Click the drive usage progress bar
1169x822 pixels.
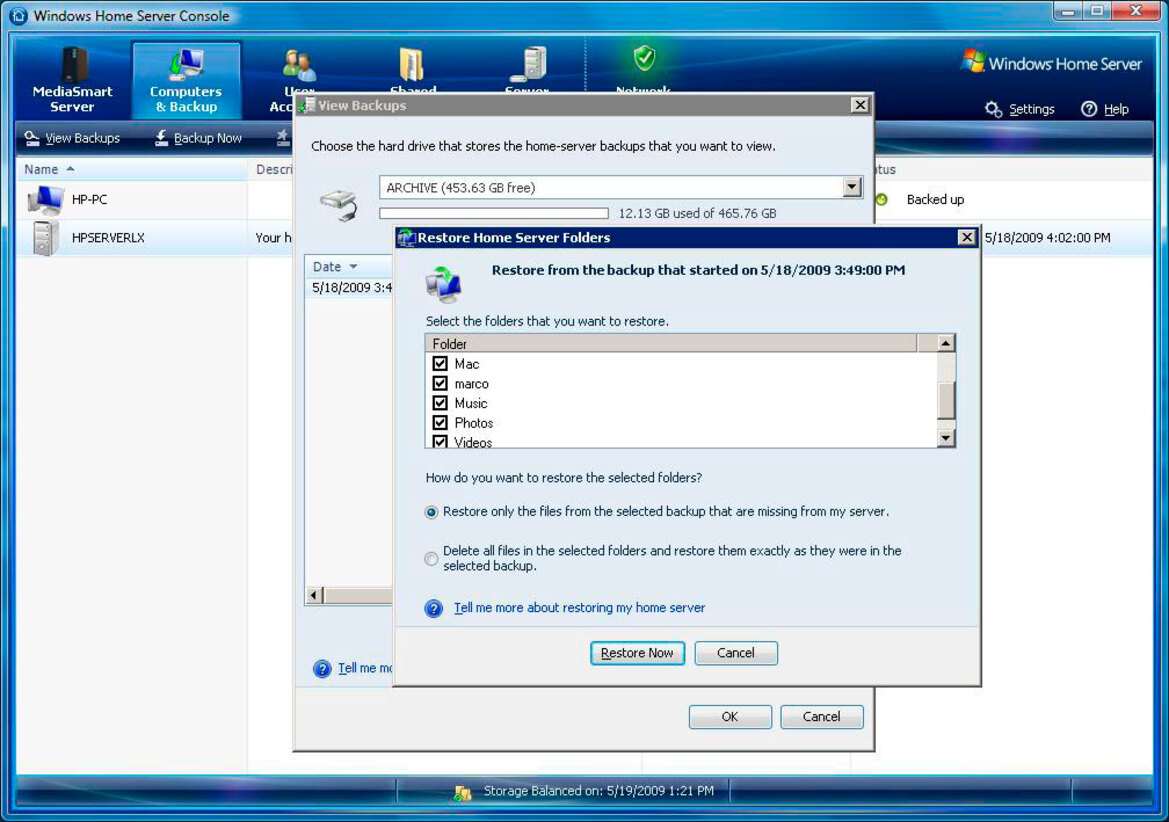[494, 213]
